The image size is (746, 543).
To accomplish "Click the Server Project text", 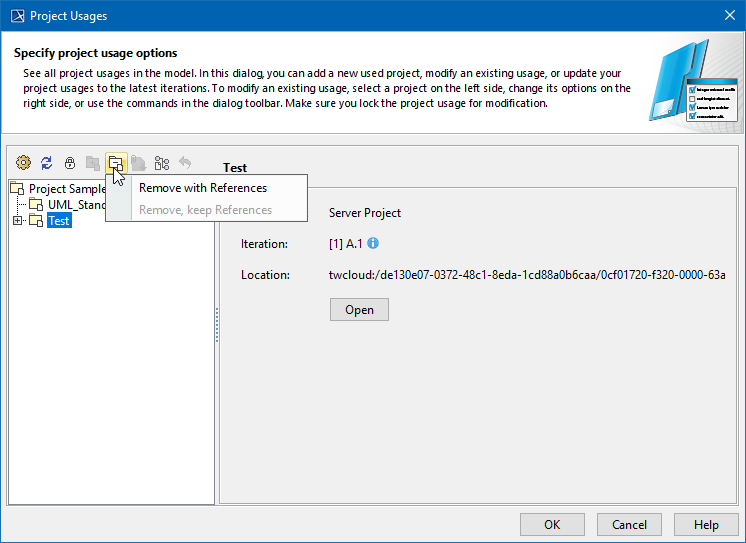I will 364,213.
